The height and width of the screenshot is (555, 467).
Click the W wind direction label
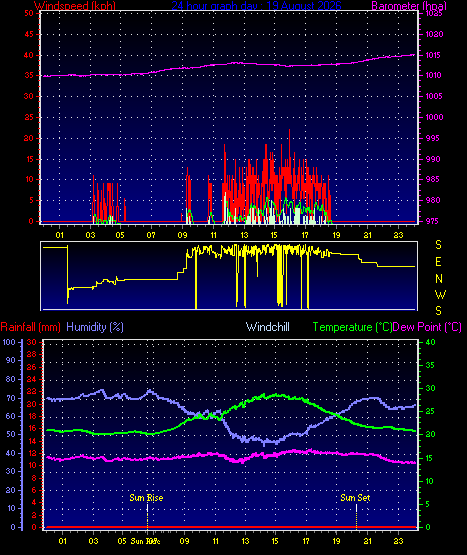440,294
